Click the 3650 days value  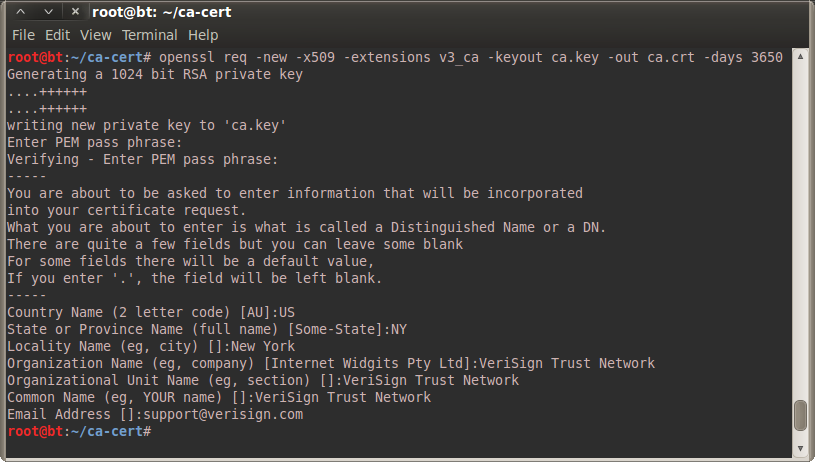tap(766, 58)
